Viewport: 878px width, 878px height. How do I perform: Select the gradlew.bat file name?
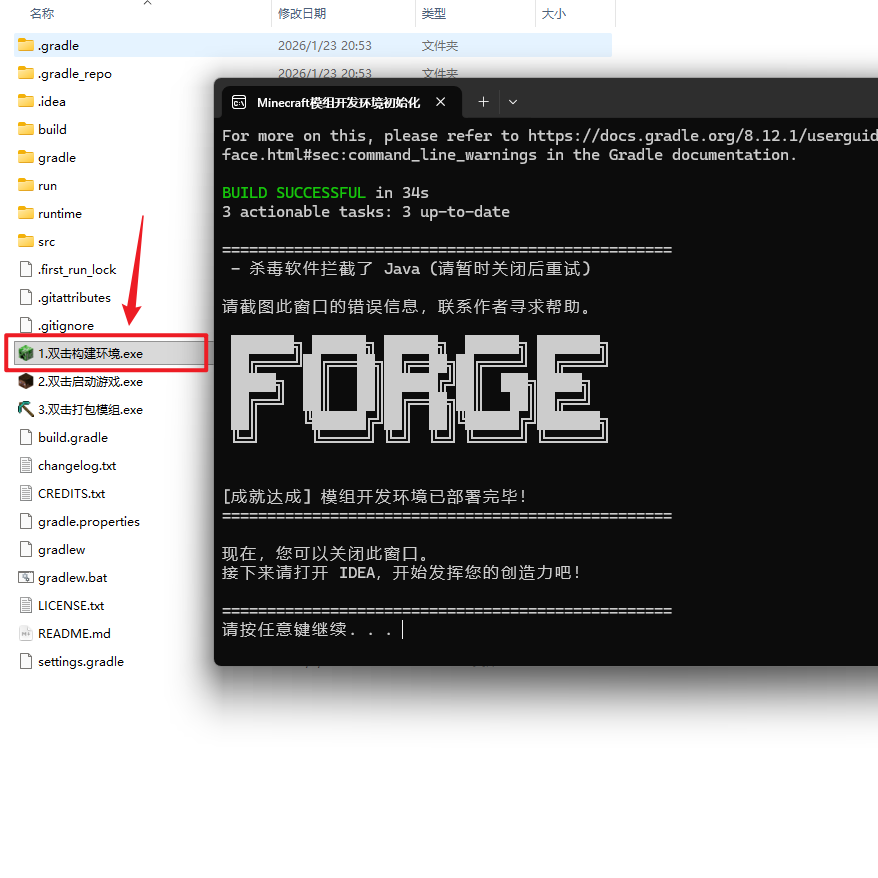[x=73, y=578]
